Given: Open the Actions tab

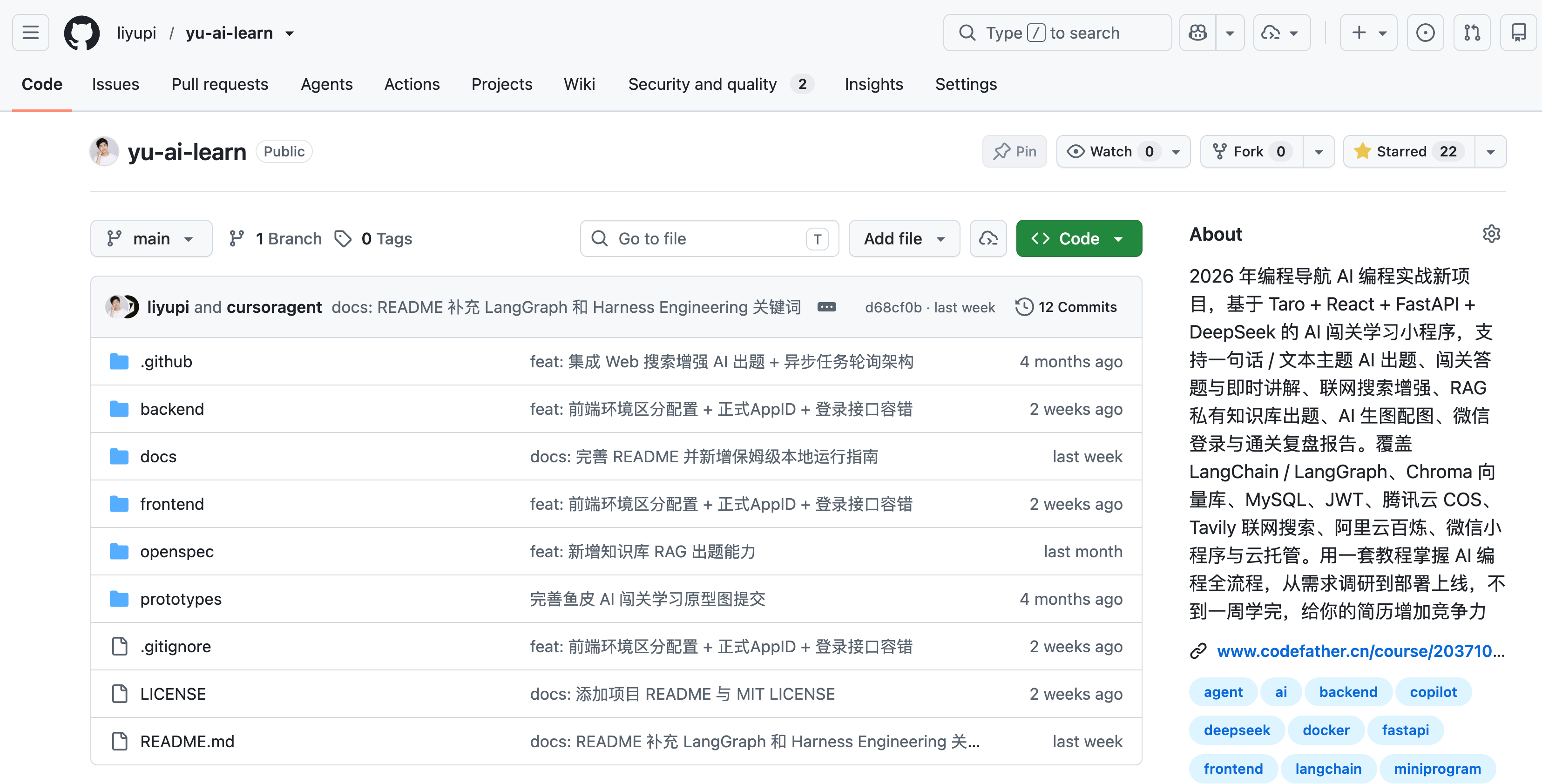Looking at the screenshot, I should pos(412,84).
